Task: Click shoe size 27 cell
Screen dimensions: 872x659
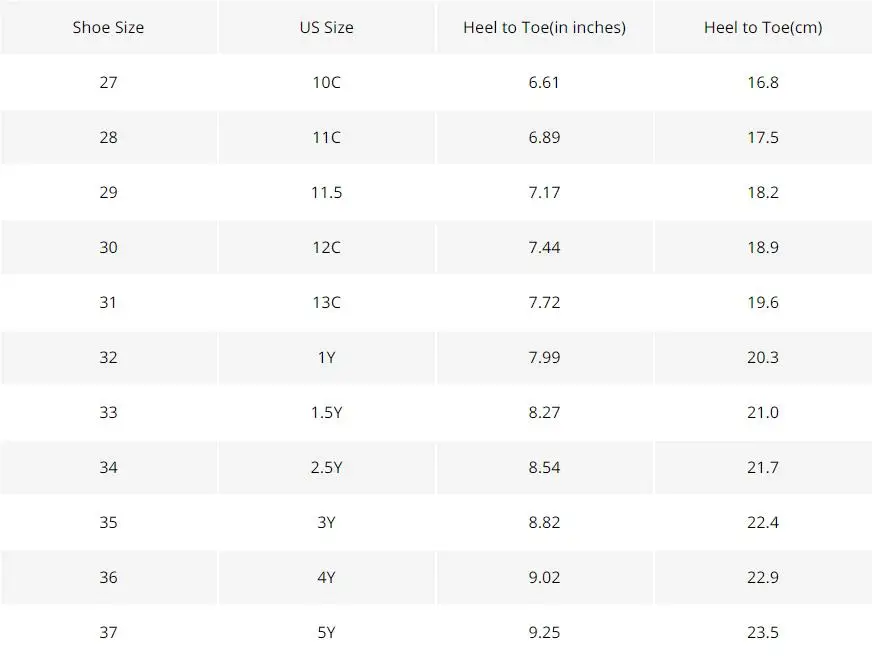Action: pyautogui.click(x=108, y=82)
